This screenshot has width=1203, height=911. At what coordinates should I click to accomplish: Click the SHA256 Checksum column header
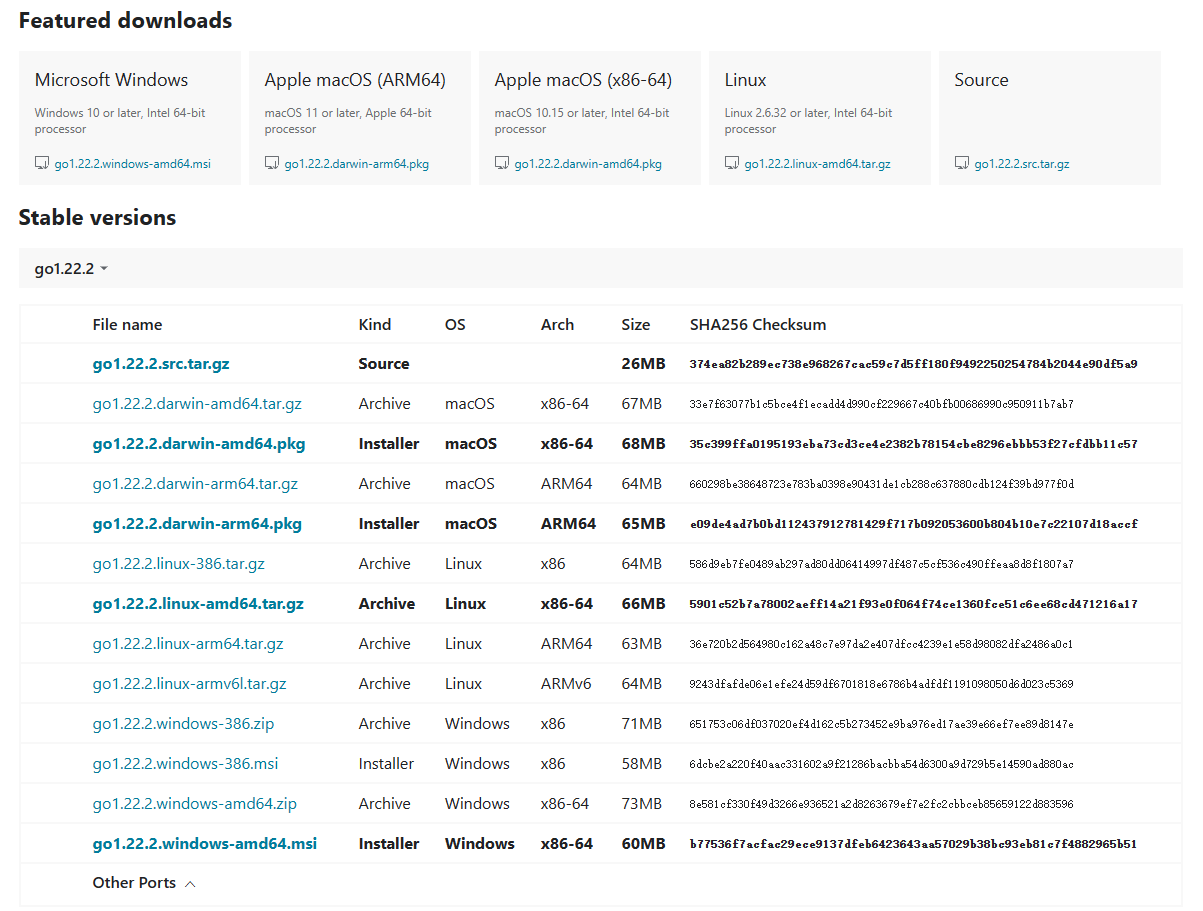(758, 325)
